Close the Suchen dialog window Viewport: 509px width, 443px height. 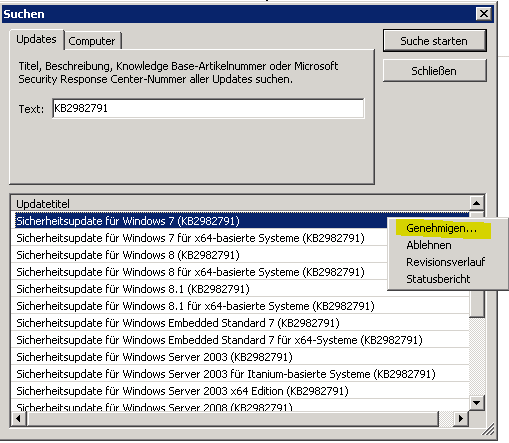coord(484,14)
